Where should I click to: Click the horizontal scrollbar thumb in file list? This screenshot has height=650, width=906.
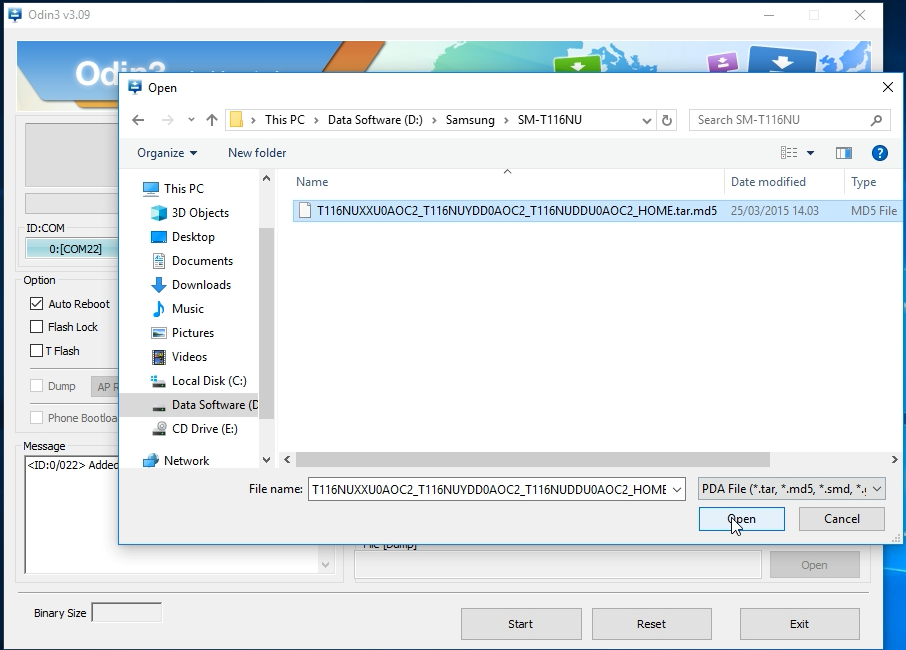point(533,459)
